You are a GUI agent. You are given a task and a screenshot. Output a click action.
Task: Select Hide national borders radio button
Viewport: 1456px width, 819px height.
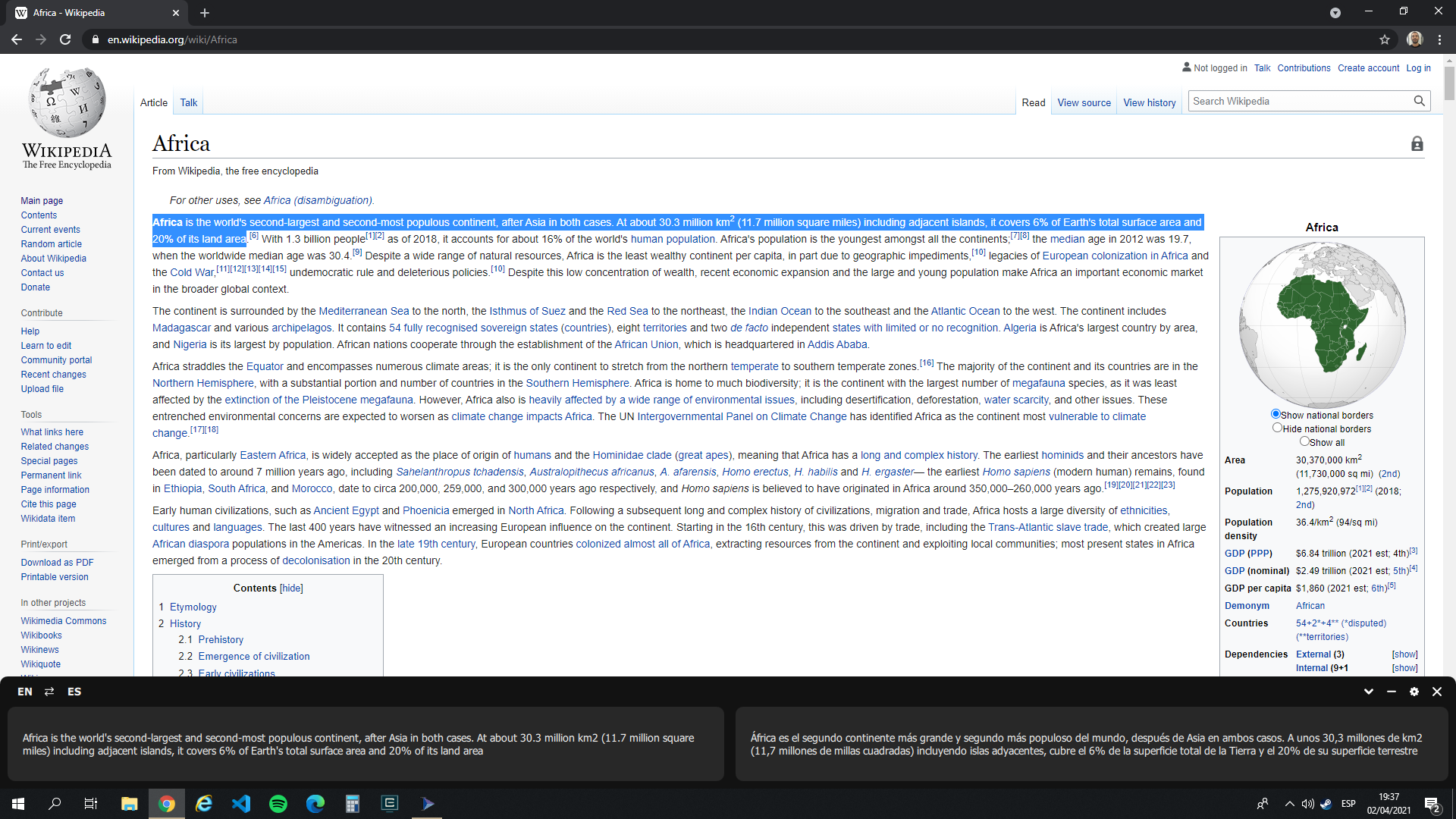tap(1277, 428)
